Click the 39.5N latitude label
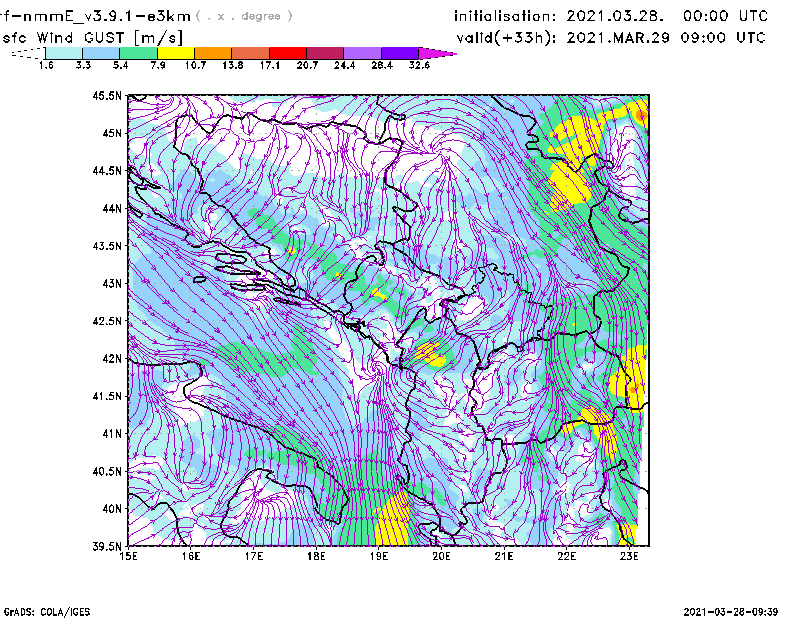 (x=107, y=547)
